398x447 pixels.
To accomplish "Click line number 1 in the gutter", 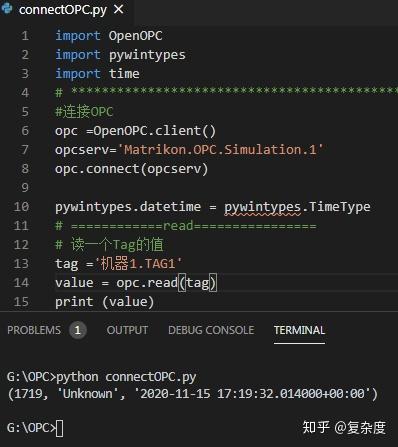I will click(x=25, y=36).
